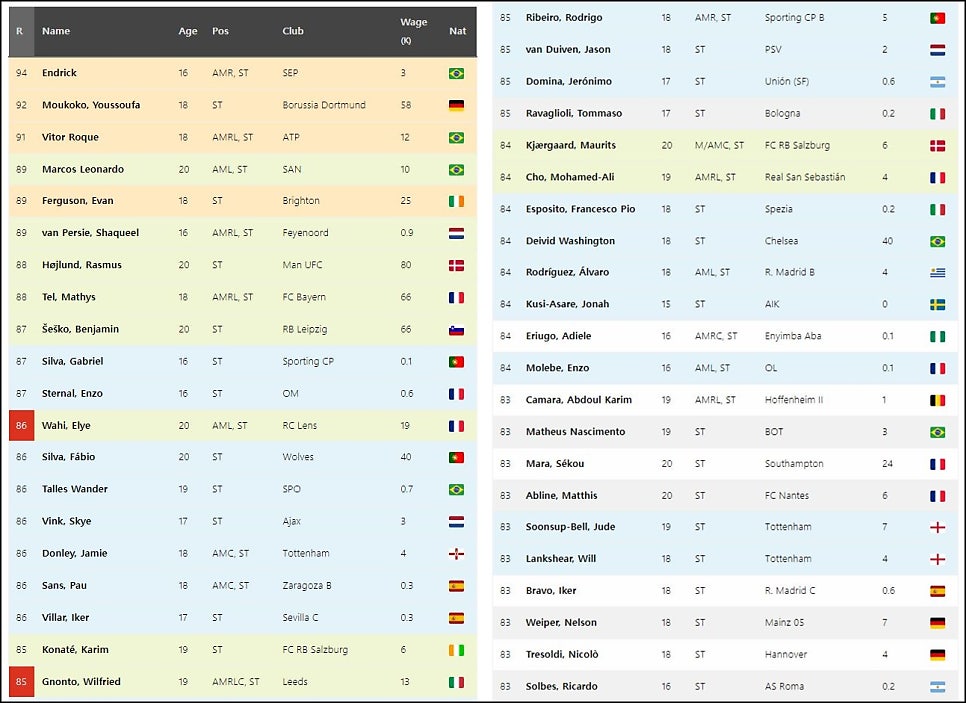Select the Borussia Dortmund club cell
Screen dimensions: 966x703
324,105
